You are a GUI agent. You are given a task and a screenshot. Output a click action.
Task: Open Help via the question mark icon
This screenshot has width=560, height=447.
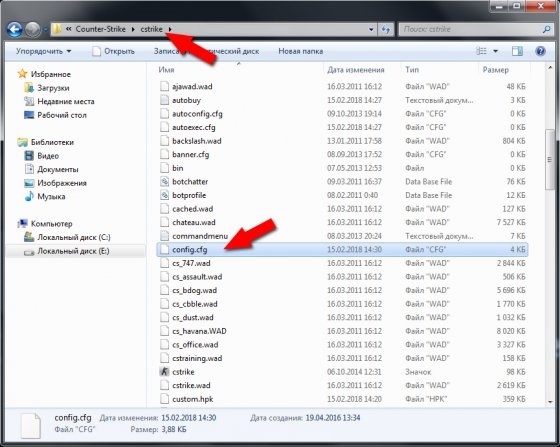point(540,51)
